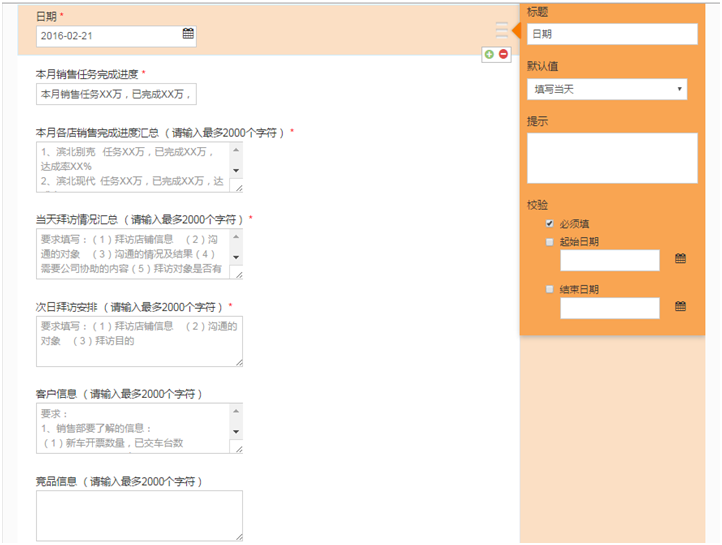Click the empty 提示 text area
The width and height of the screenshot is (722, 545).
pos(611,158)
